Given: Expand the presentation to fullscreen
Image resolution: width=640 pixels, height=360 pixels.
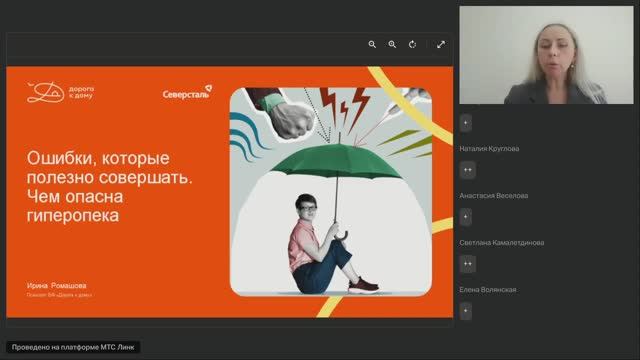Looking at the screenshot, I should tap(441, 44).
